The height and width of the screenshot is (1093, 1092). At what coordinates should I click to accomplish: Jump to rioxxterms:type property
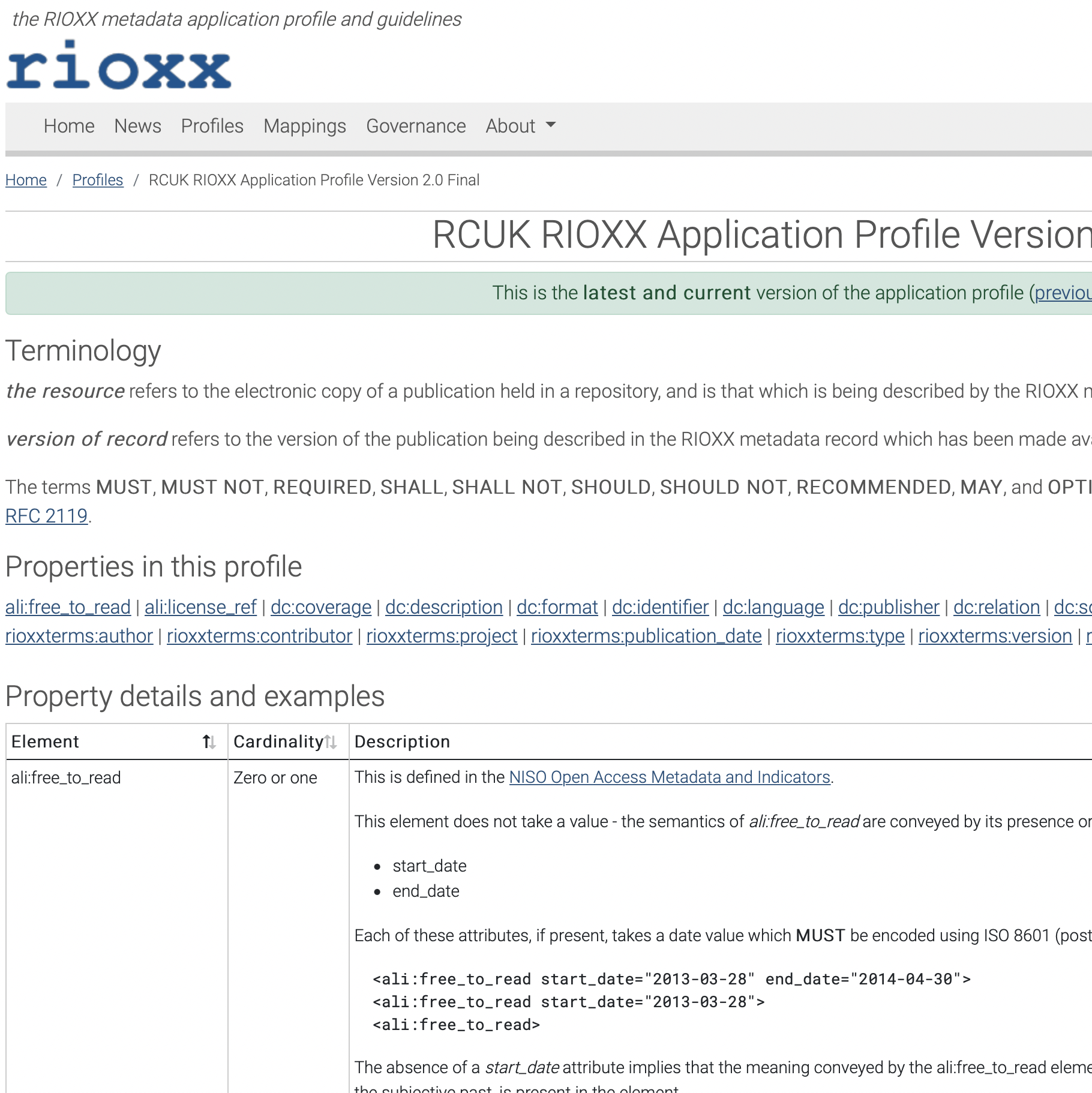(840, 636)
